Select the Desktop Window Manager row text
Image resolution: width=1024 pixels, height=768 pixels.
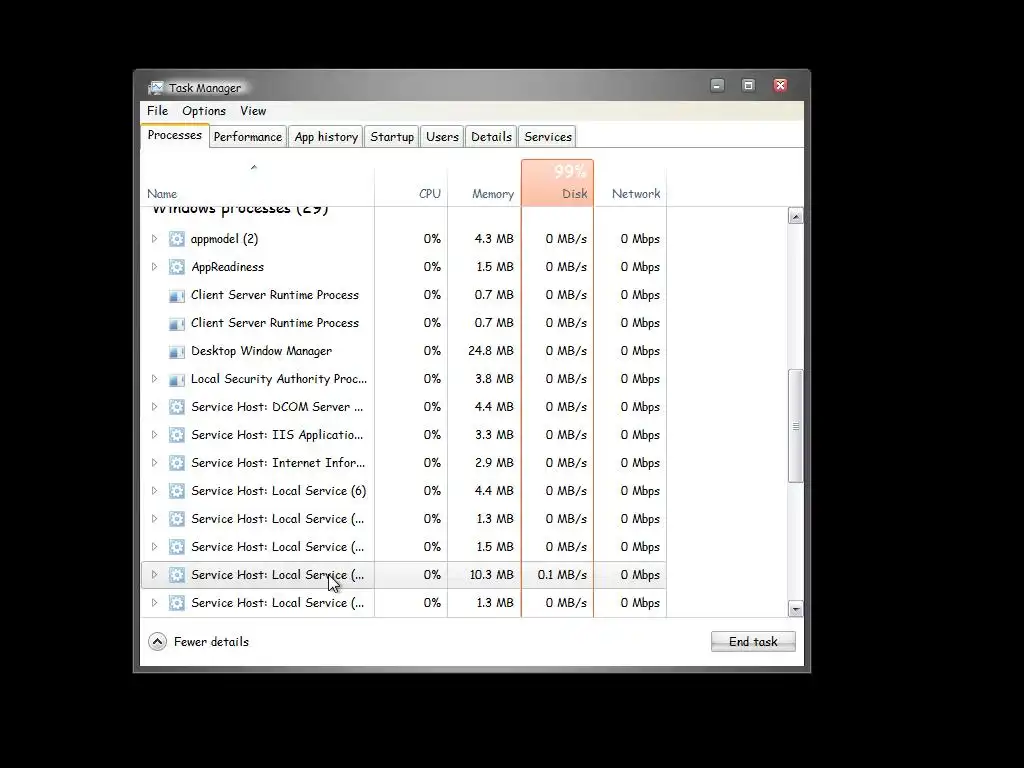pos(261,351)
